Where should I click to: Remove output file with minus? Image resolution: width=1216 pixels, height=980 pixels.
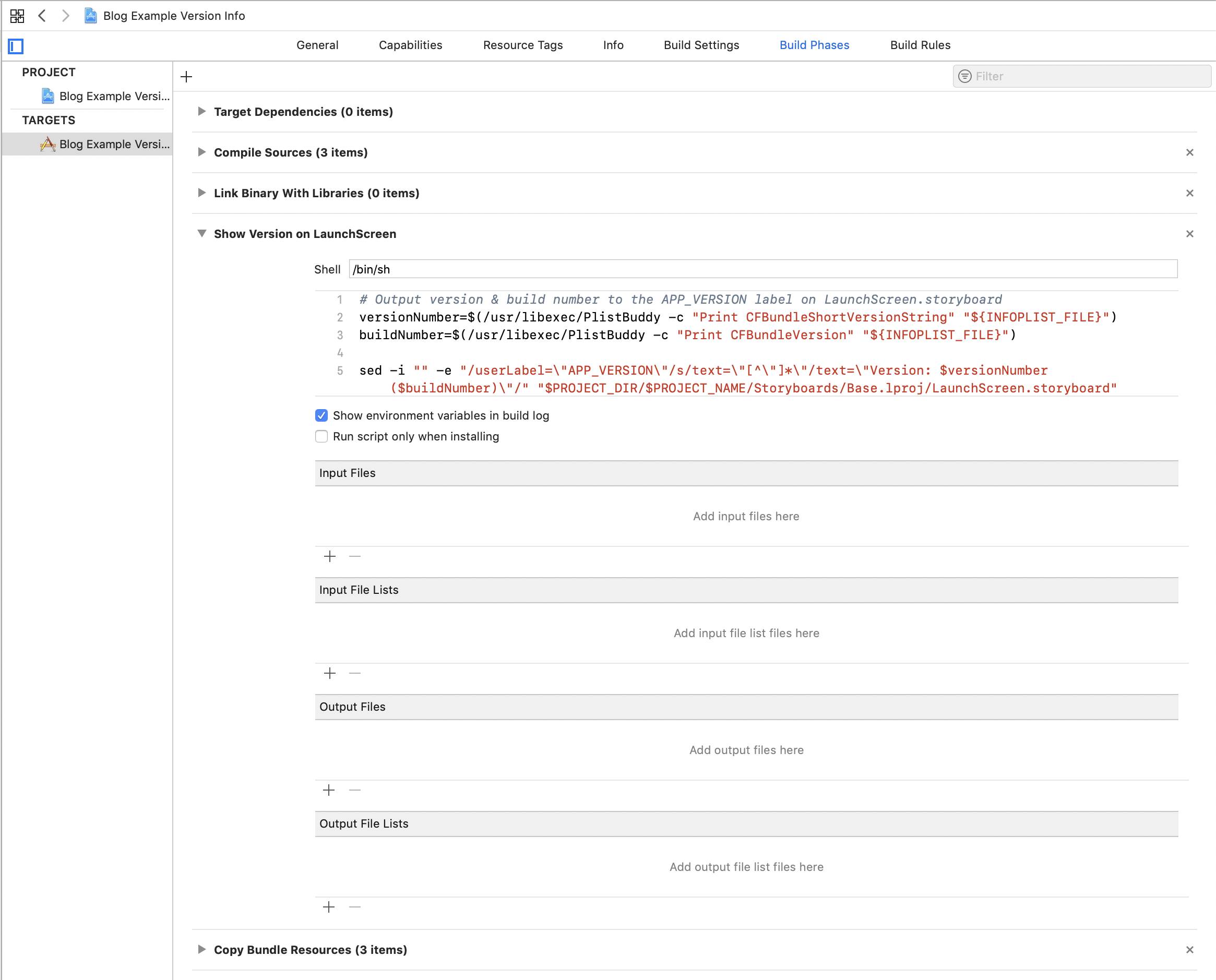tap(354, 791)
